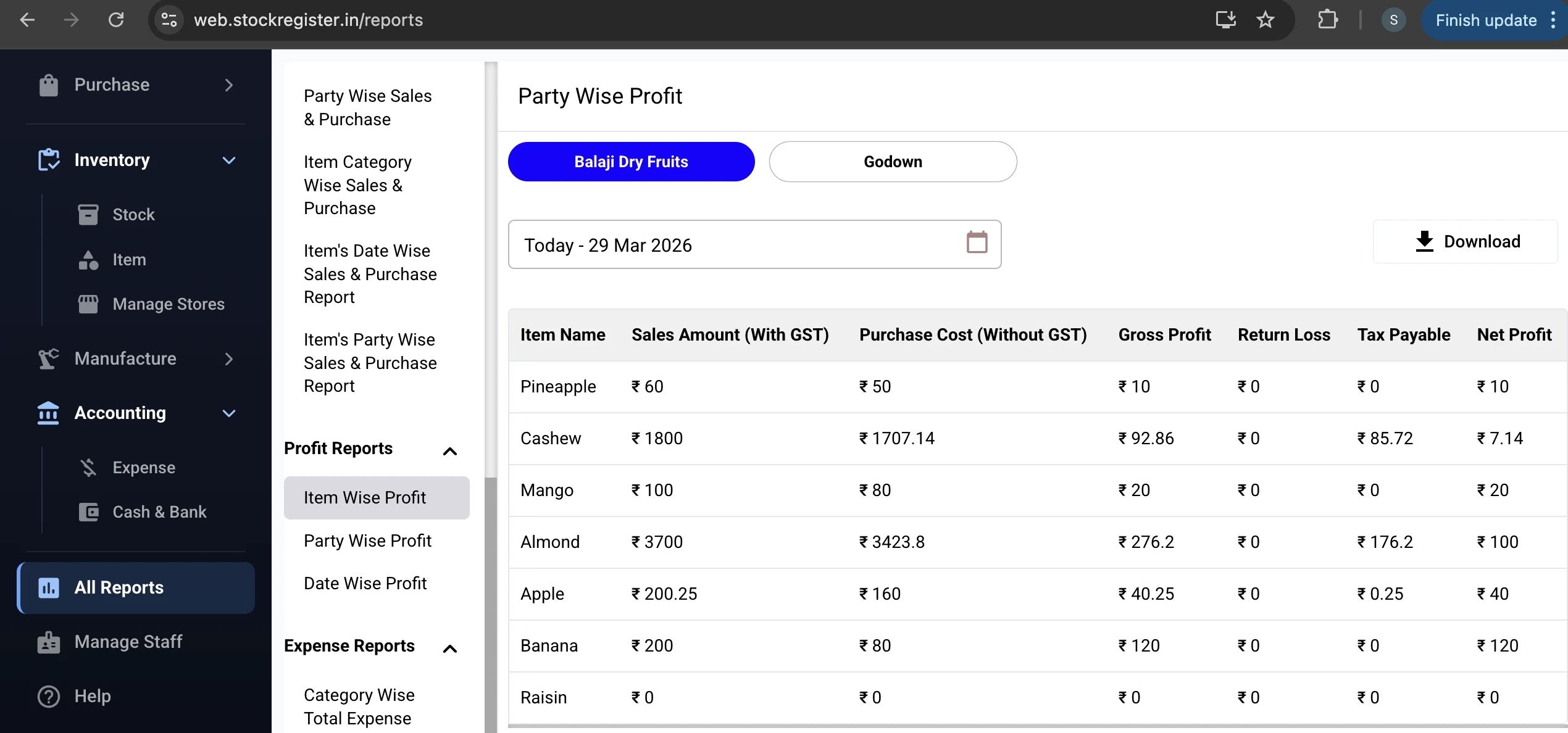Image resolution: width=1568 pixels, height=733 pixels.
Task: Open the Item icon in sidebar
Action: 88,259
